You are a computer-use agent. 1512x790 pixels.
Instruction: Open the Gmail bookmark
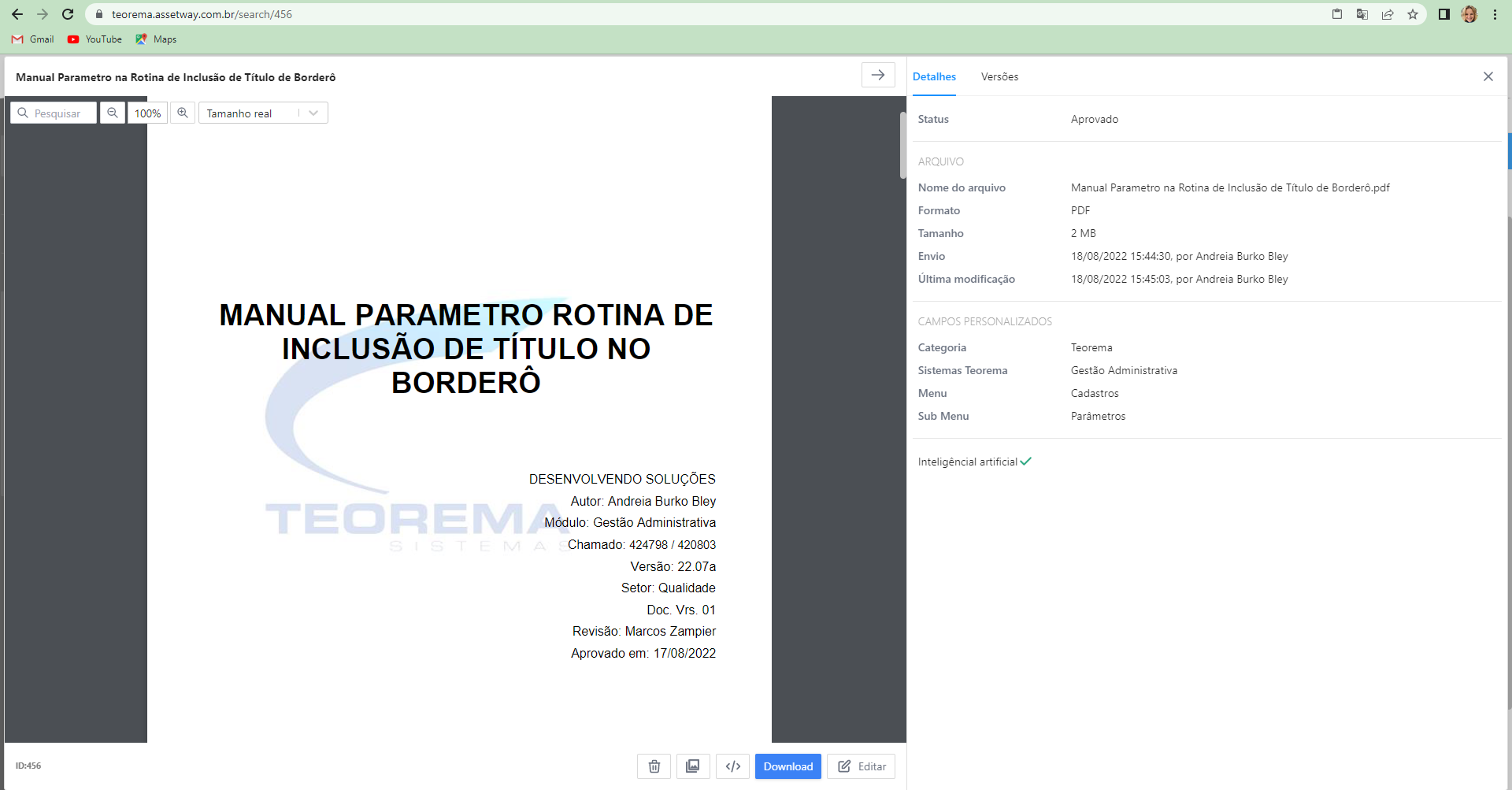pos(33,39)
